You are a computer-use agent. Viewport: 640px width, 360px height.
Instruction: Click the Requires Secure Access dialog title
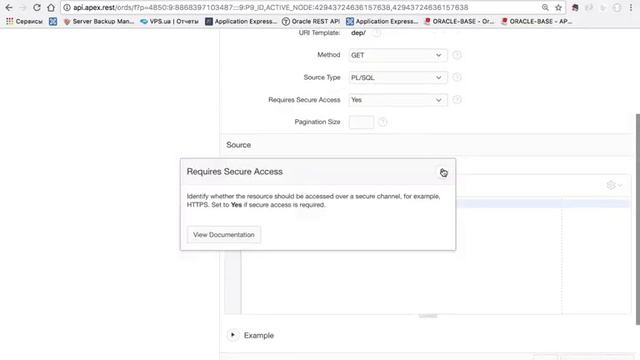(x=235, y=172)
